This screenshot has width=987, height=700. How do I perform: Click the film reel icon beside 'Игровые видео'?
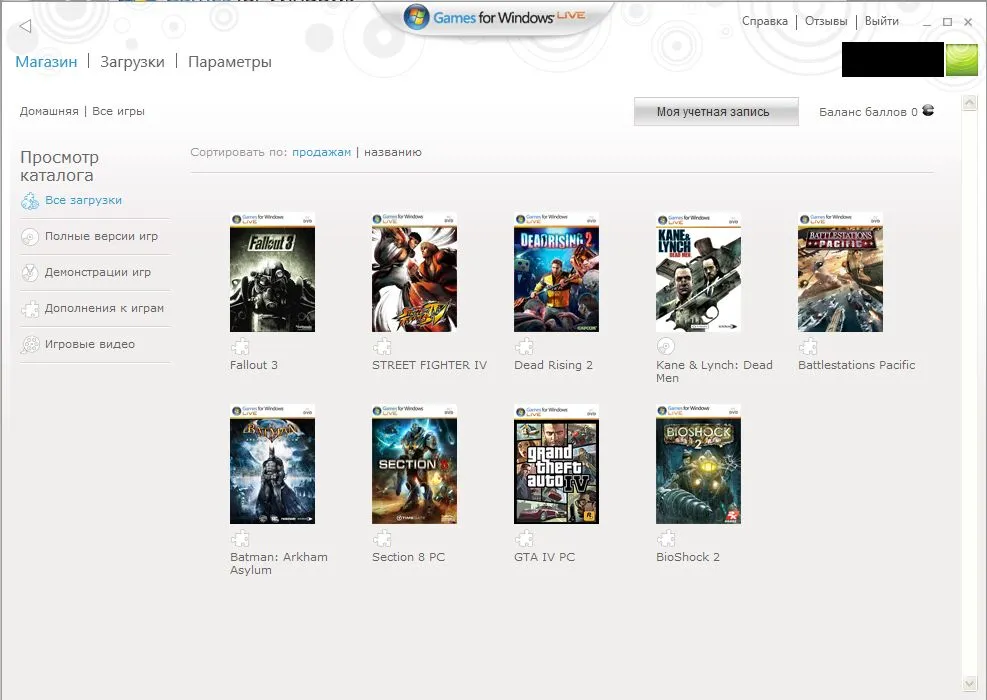click(30, 344)
